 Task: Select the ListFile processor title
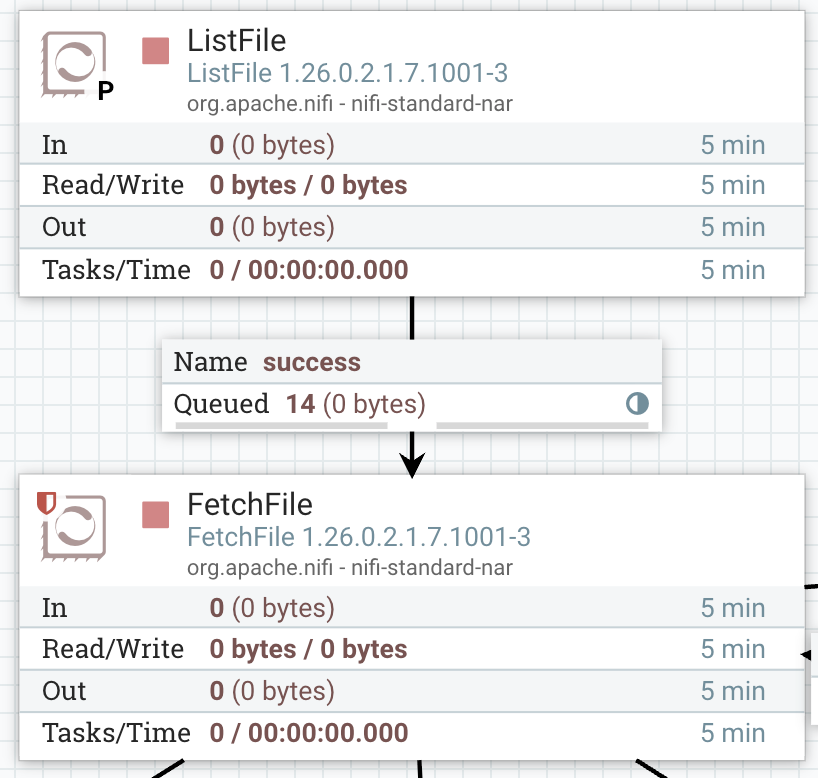coord(237,41)
